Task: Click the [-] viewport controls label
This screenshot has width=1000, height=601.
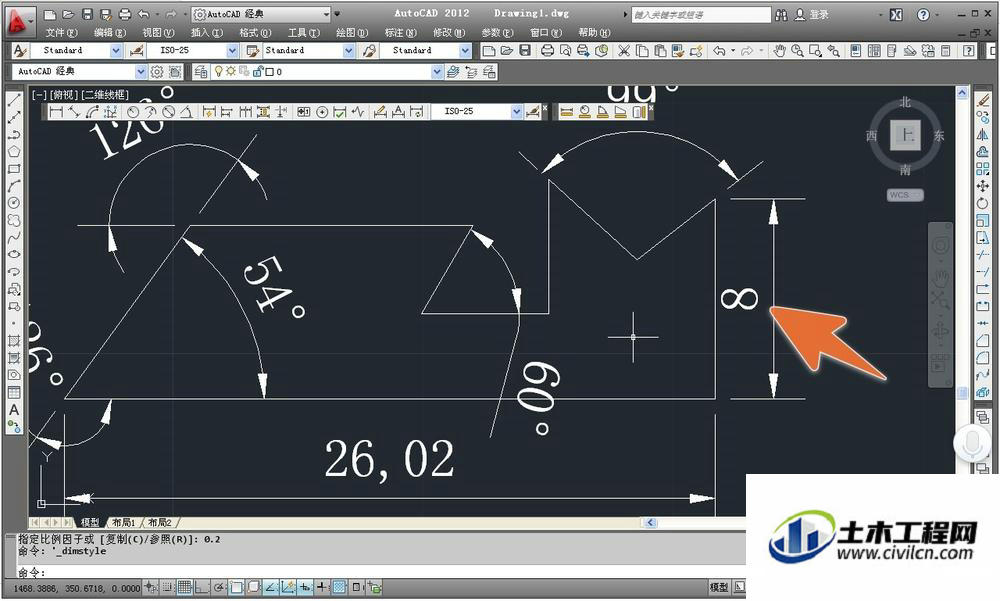Action: click(40, 95)
